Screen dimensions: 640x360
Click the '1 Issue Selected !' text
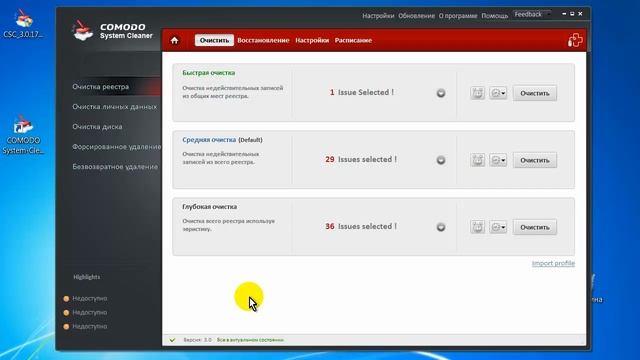coord(362,92)
